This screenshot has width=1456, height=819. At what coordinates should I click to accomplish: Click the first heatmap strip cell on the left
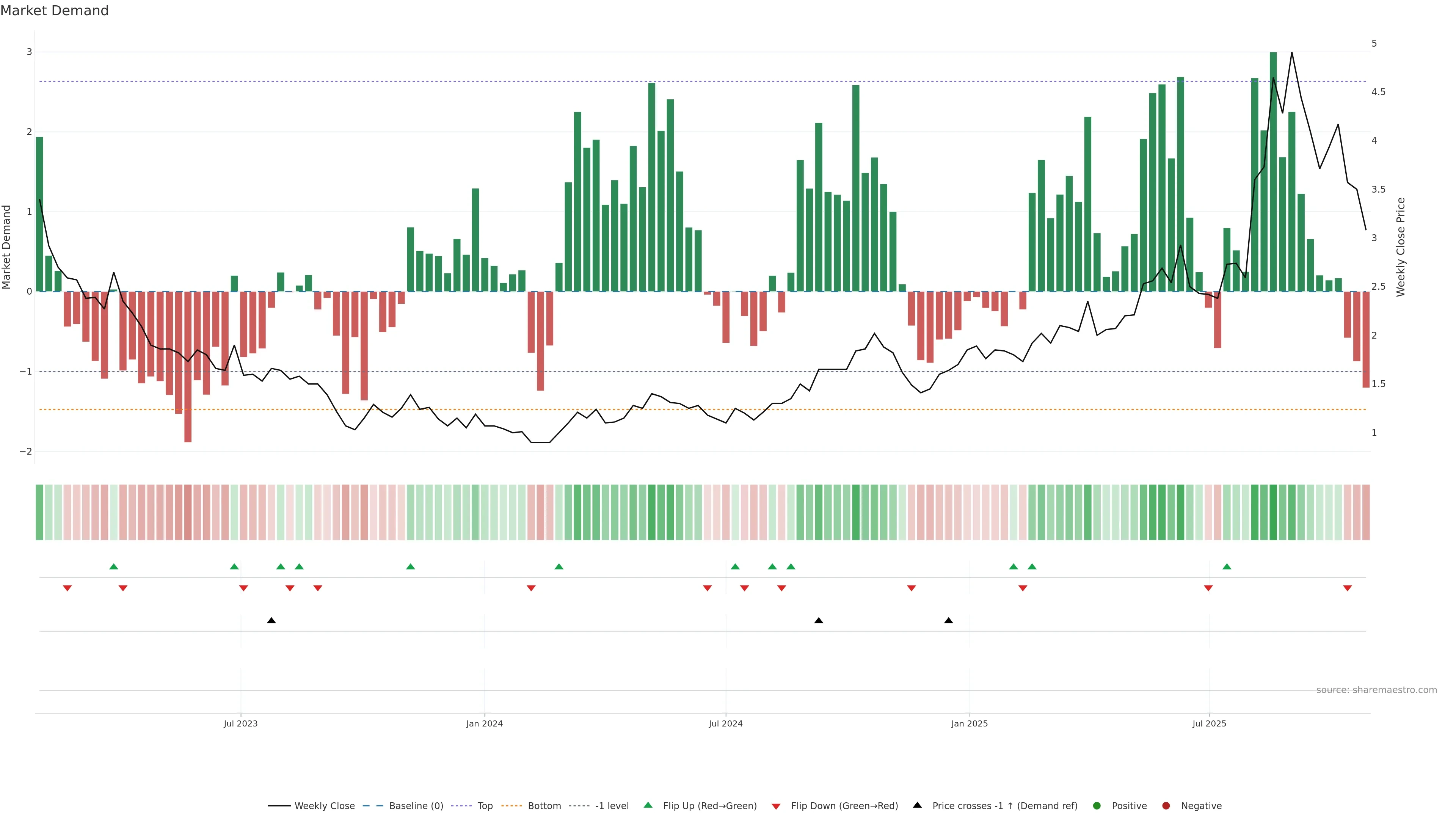pyautogui.click(x=39, y=511)
